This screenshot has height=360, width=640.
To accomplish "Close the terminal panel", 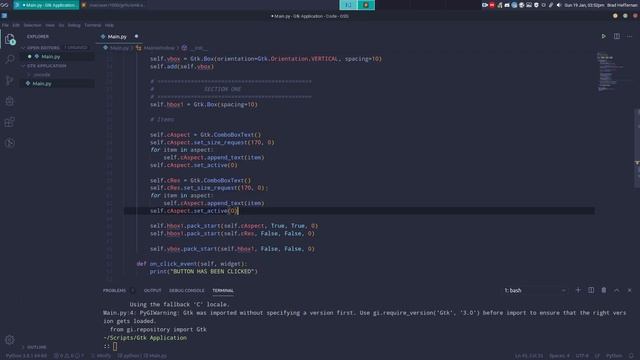I will click(x=629, y=290).
